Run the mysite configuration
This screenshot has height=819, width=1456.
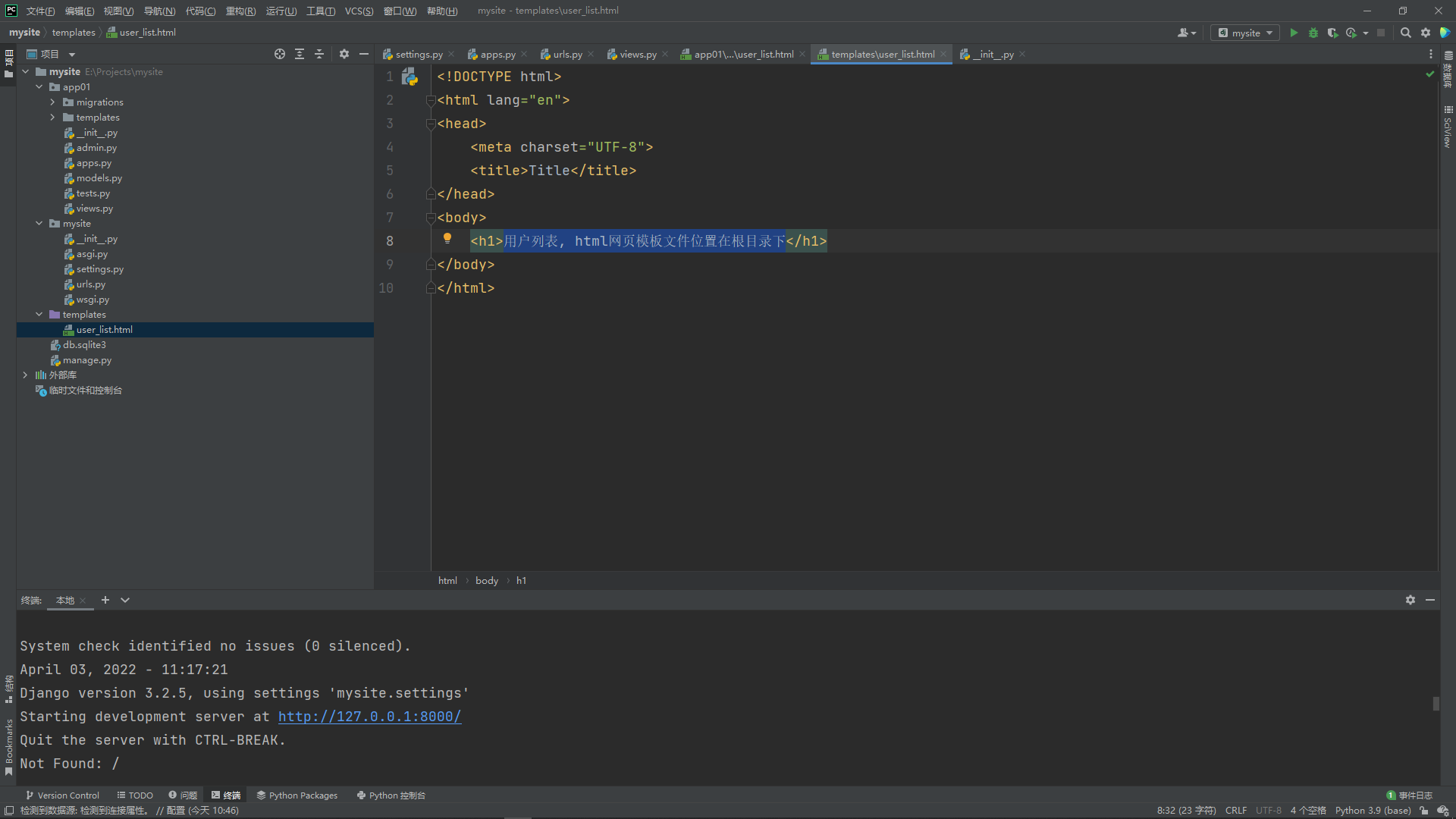(x=1294, y=33)
